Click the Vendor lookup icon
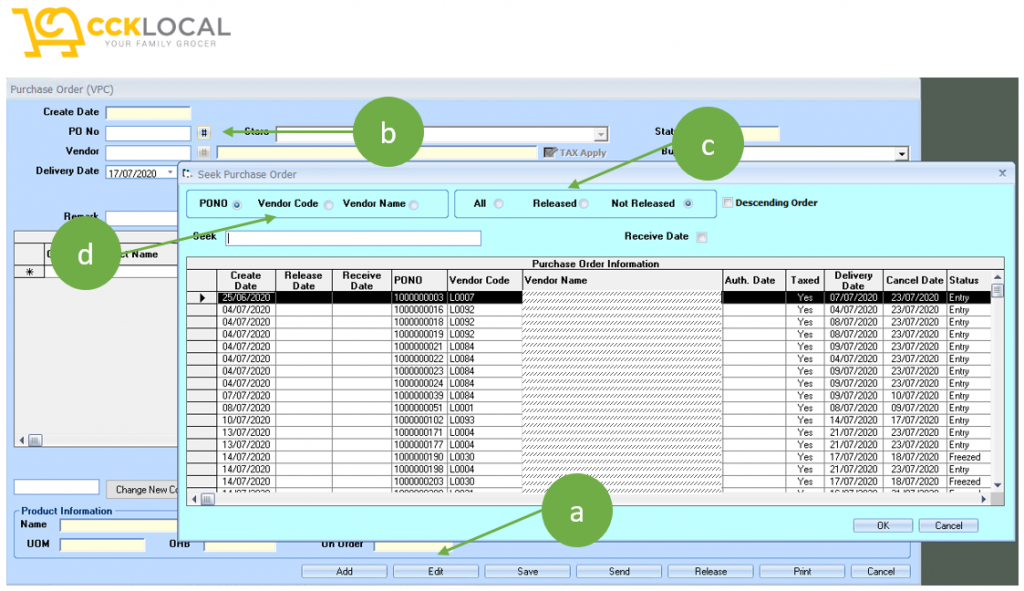 [204, 152]
